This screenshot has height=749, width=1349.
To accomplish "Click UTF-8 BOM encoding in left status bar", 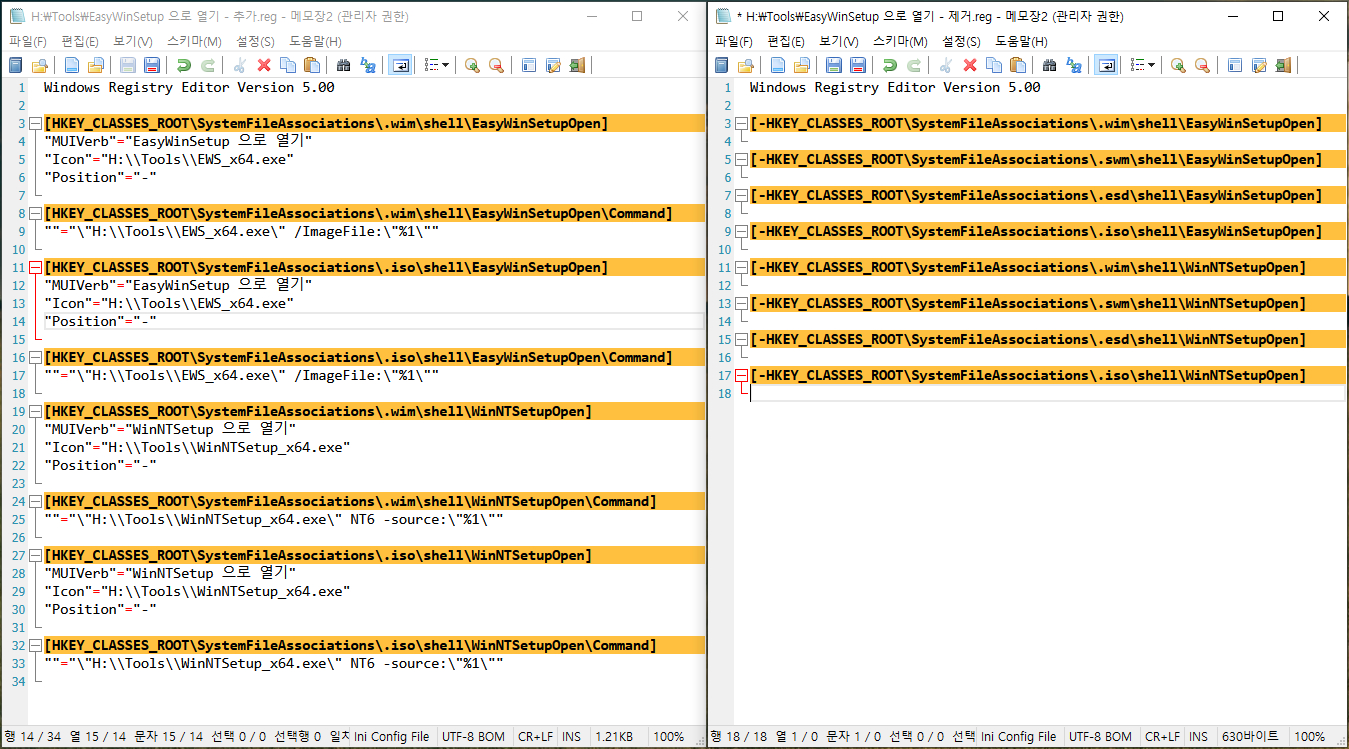I will pos(474,737).
